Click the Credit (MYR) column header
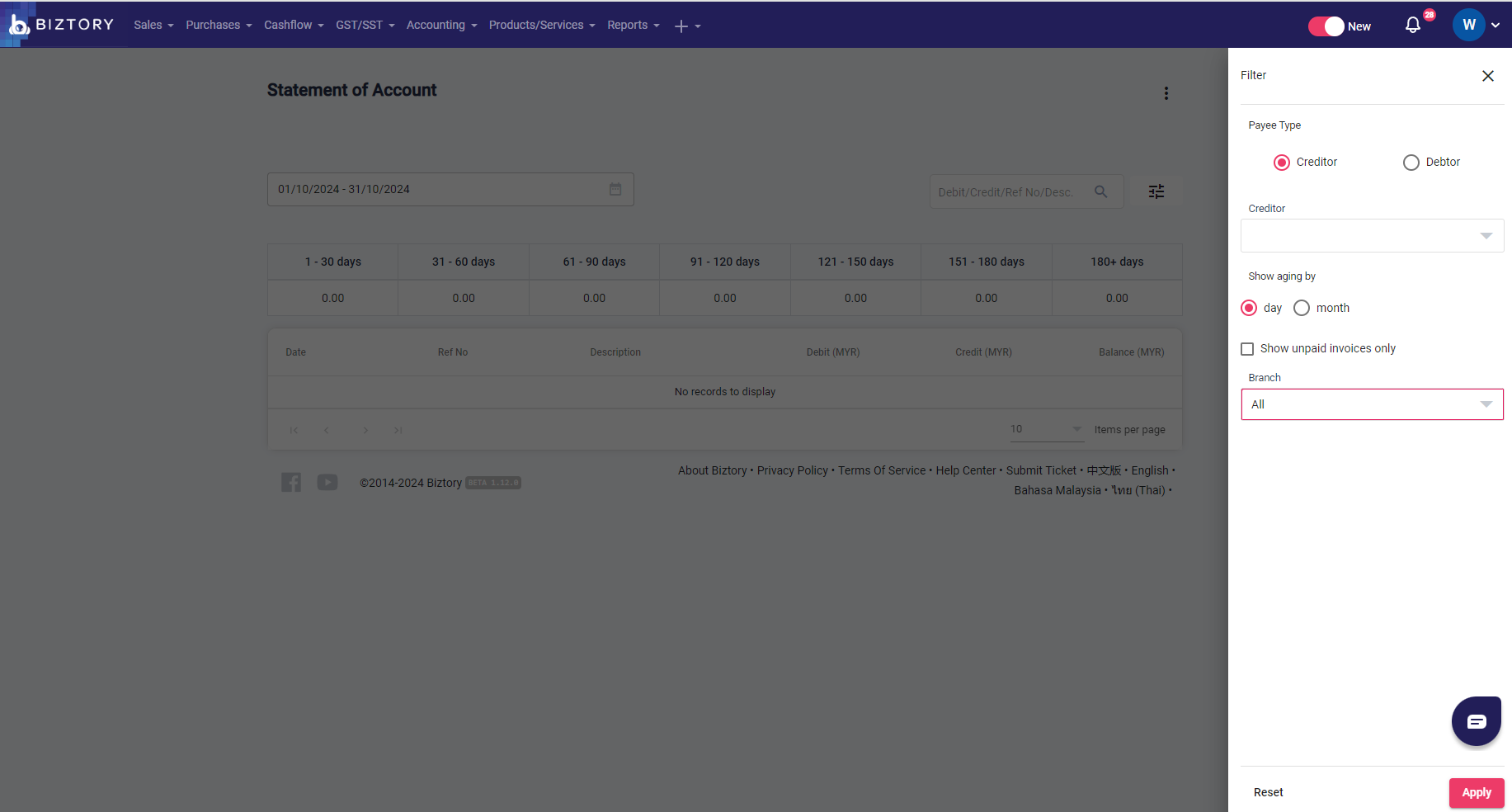This screenshot has height=812, width=1512. point(983,352)
